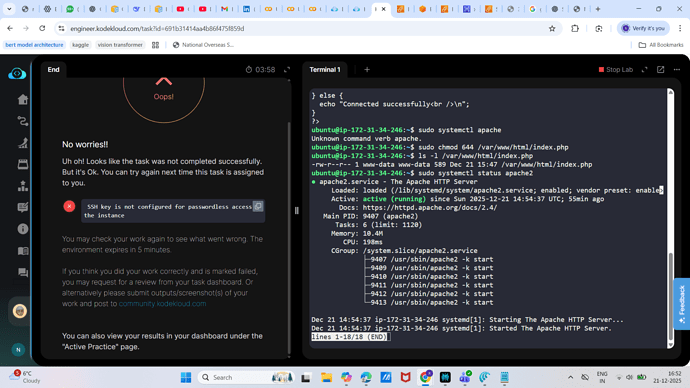
Task: Stop the lab
Action: pos(616,70)
